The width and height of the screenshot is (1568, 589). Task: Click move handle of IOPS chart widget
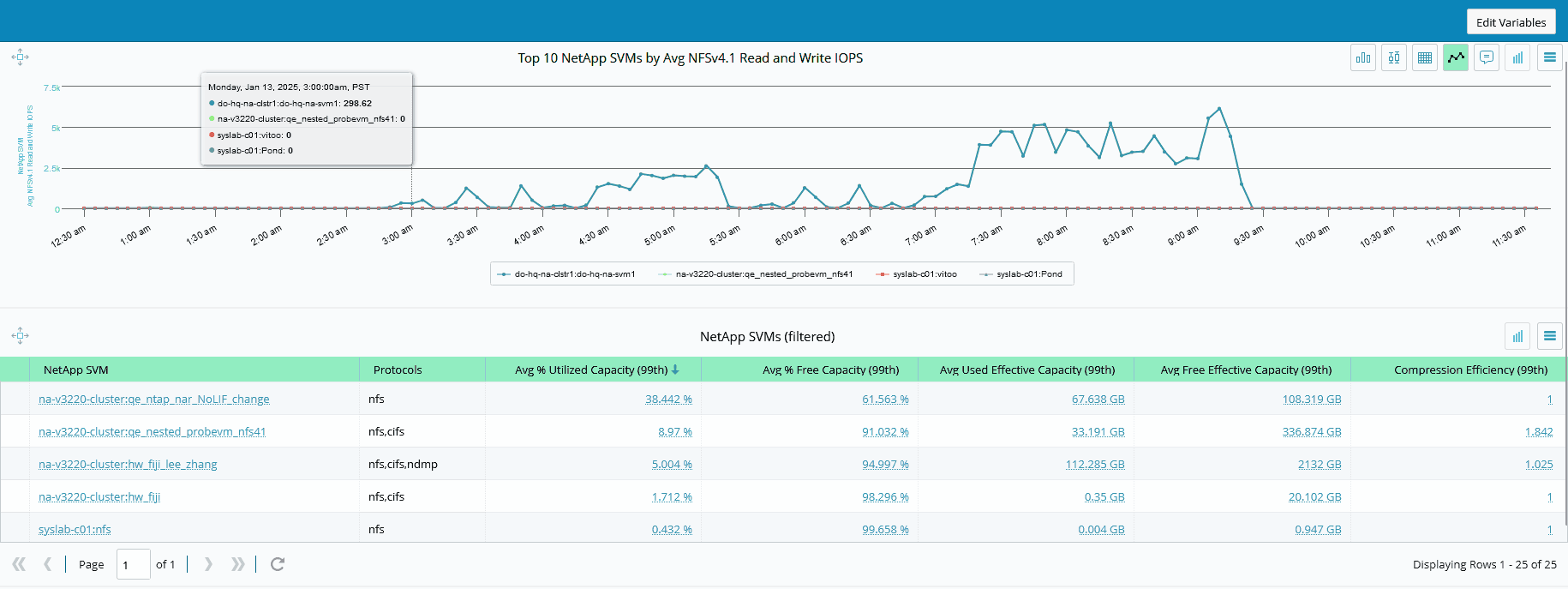click(21, 57)
